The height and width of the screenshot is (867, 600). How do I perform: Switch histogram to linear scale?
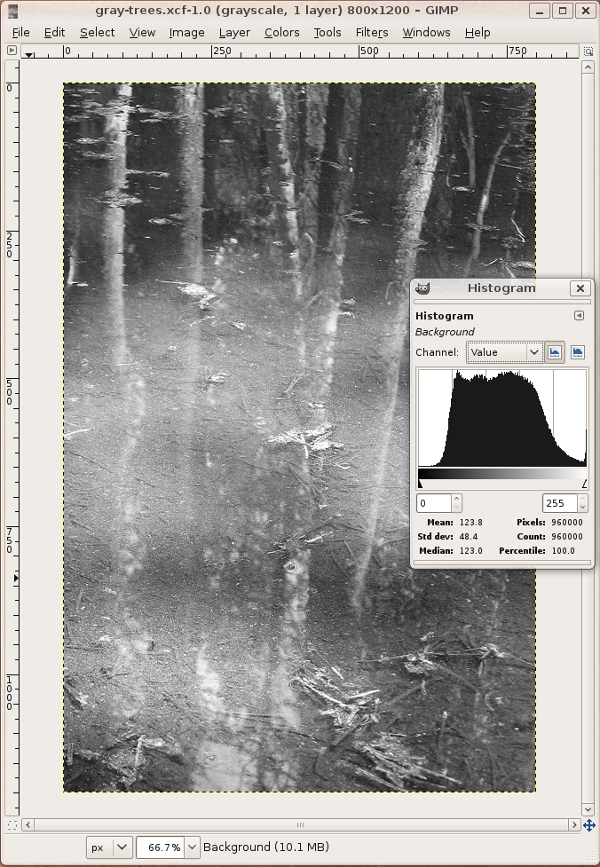(555, 352)
